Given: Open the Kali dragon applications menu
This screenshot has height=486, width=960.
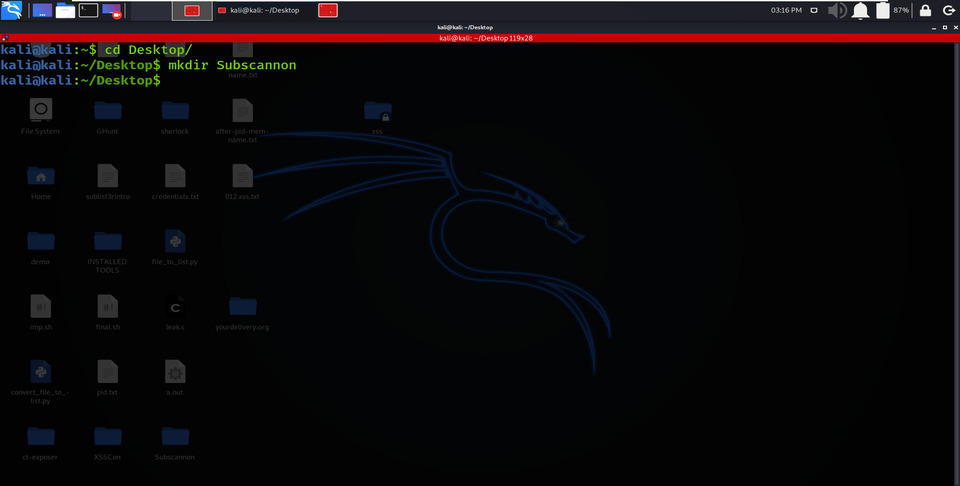Looking at the screenshot, I should 11,10.
